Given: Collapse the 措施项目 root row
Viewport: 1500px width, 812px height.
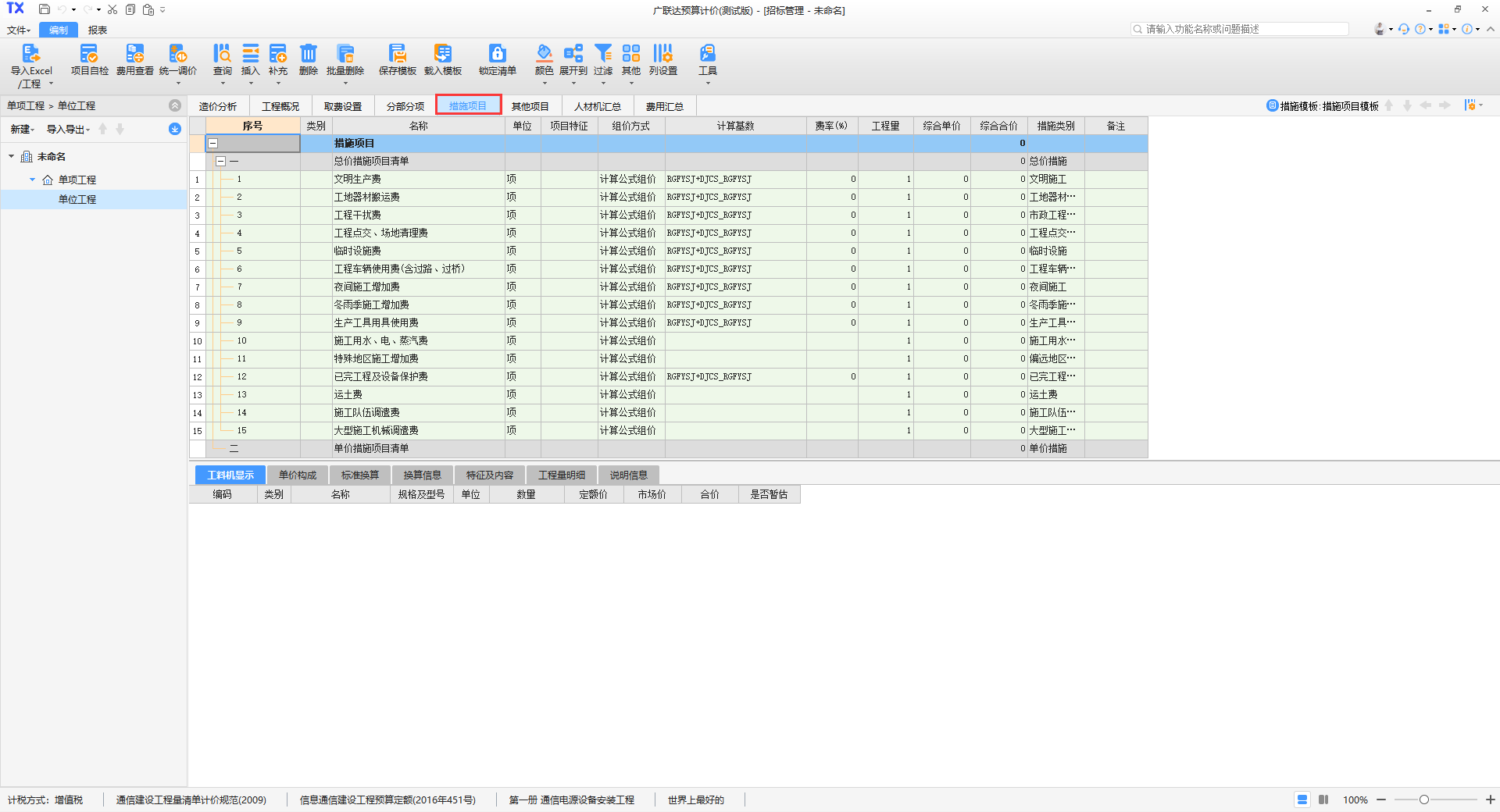Looking at the screenshot, I should click(212, 144).
